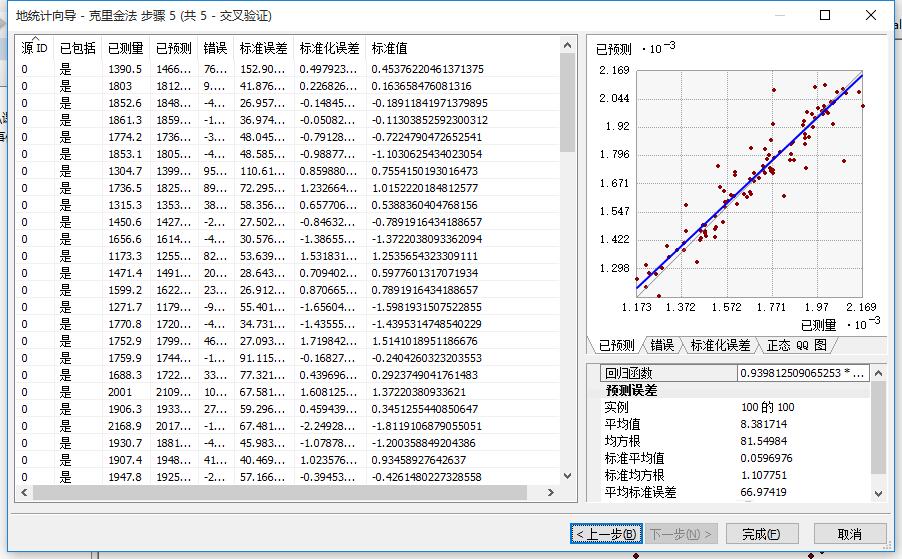Switch to the 已预测 chart tab
This screenshot has height=559, width=902.
click(616, 345)
